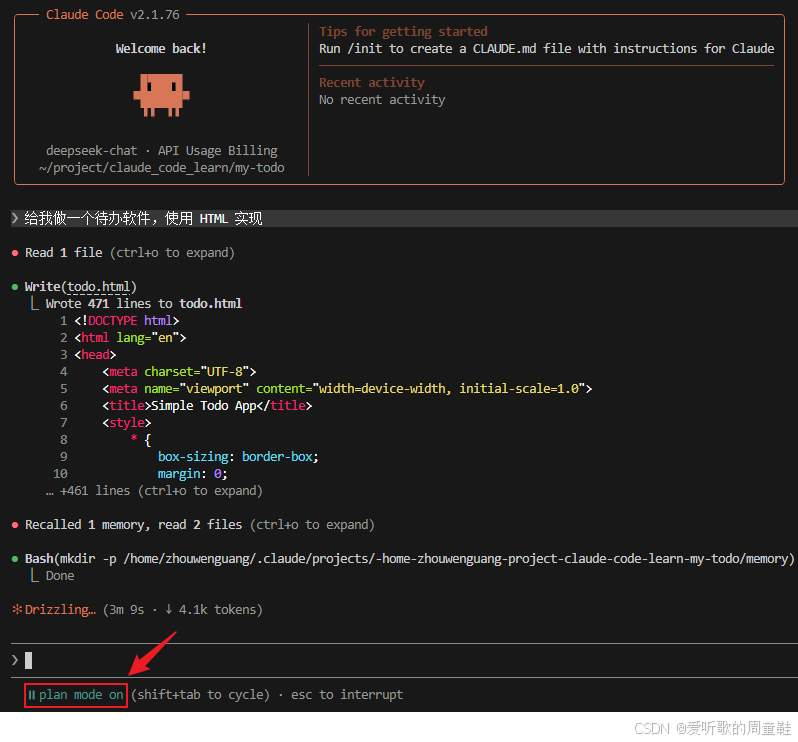Click the red bullet beside Read 1 file
Screen dimensions: 798x742
15,253
